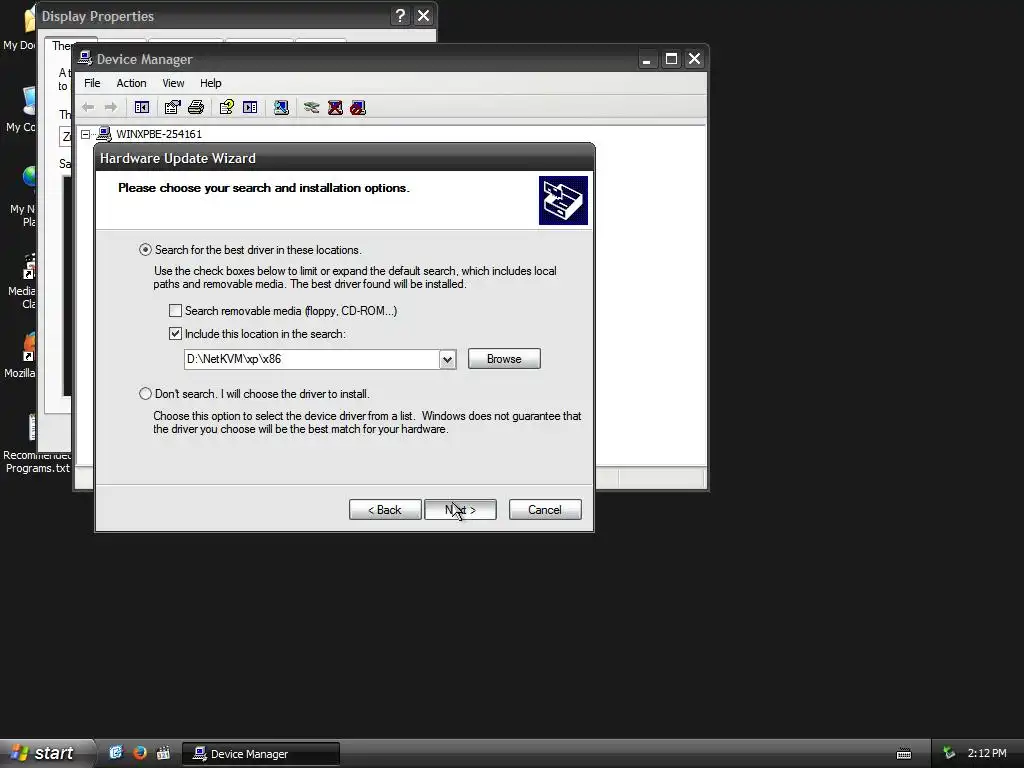
Task: Click the keyboard icon in system tray
Action: 904,754
